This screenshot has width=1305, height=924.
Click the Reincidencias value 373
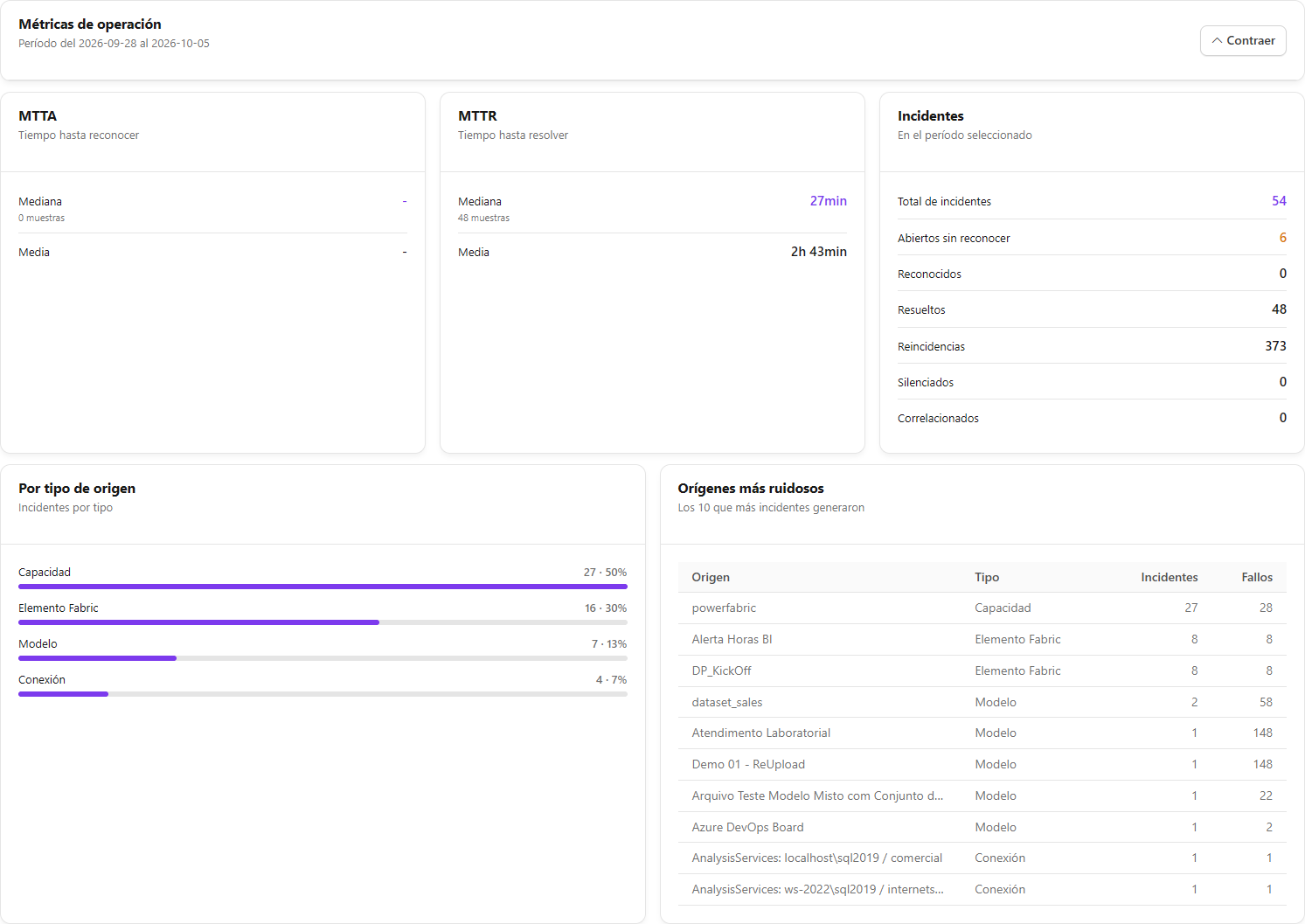tap(1275, 346)
